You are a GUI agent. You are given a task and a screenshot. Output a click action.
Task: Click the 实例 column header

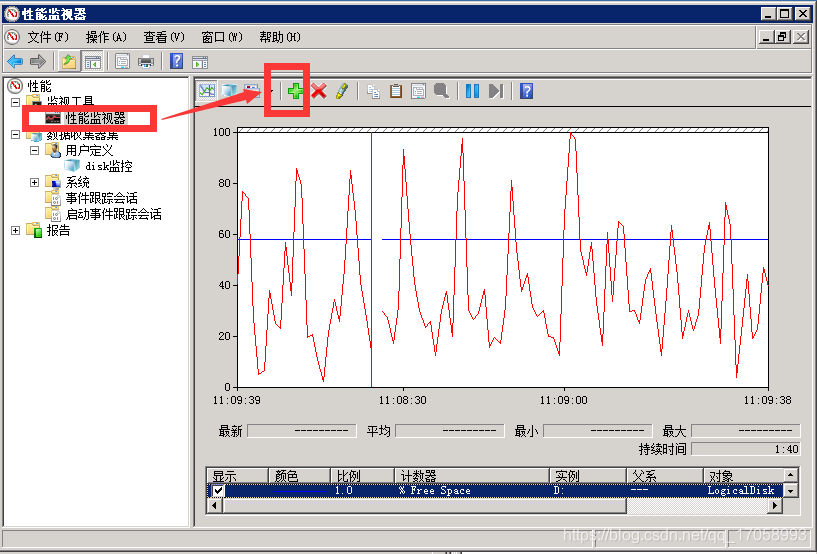(588, 476)
